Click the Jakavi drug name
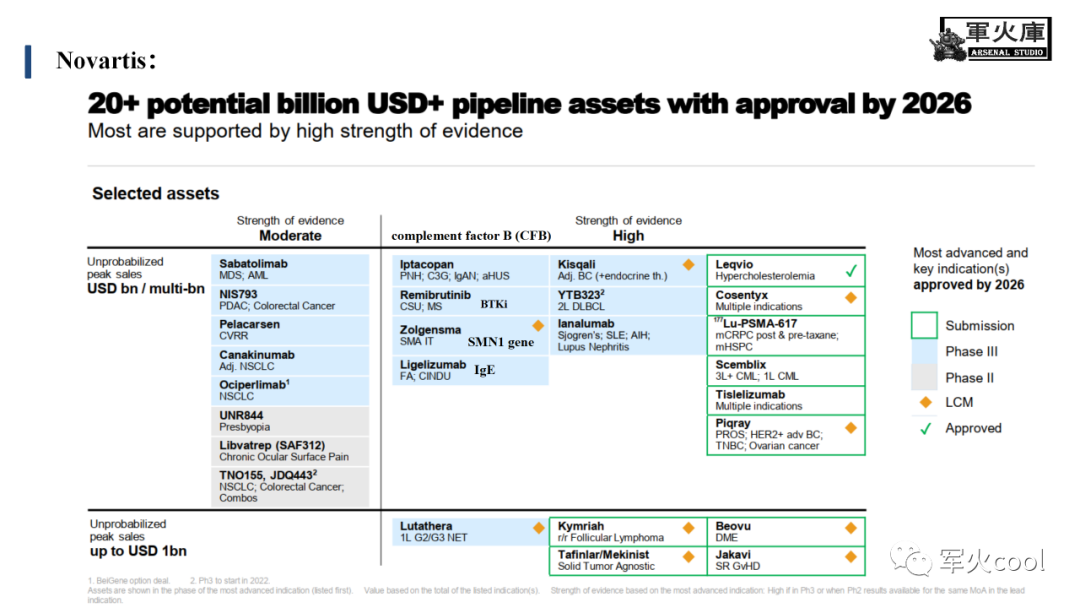The image size is (1080, 608). click(x=733, y=554)
